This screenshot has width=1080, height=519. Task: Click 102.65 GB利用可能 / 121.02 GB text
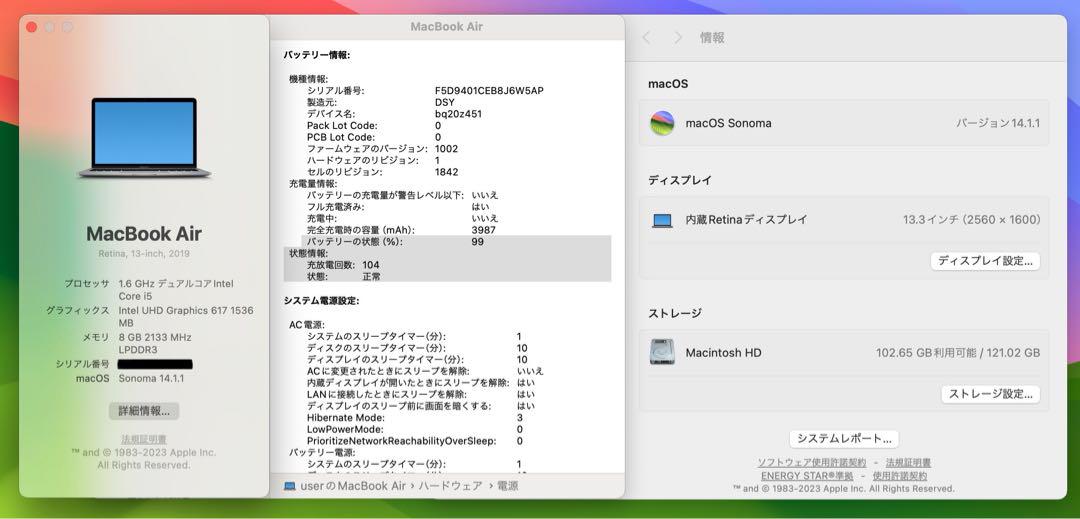point(958,353)
